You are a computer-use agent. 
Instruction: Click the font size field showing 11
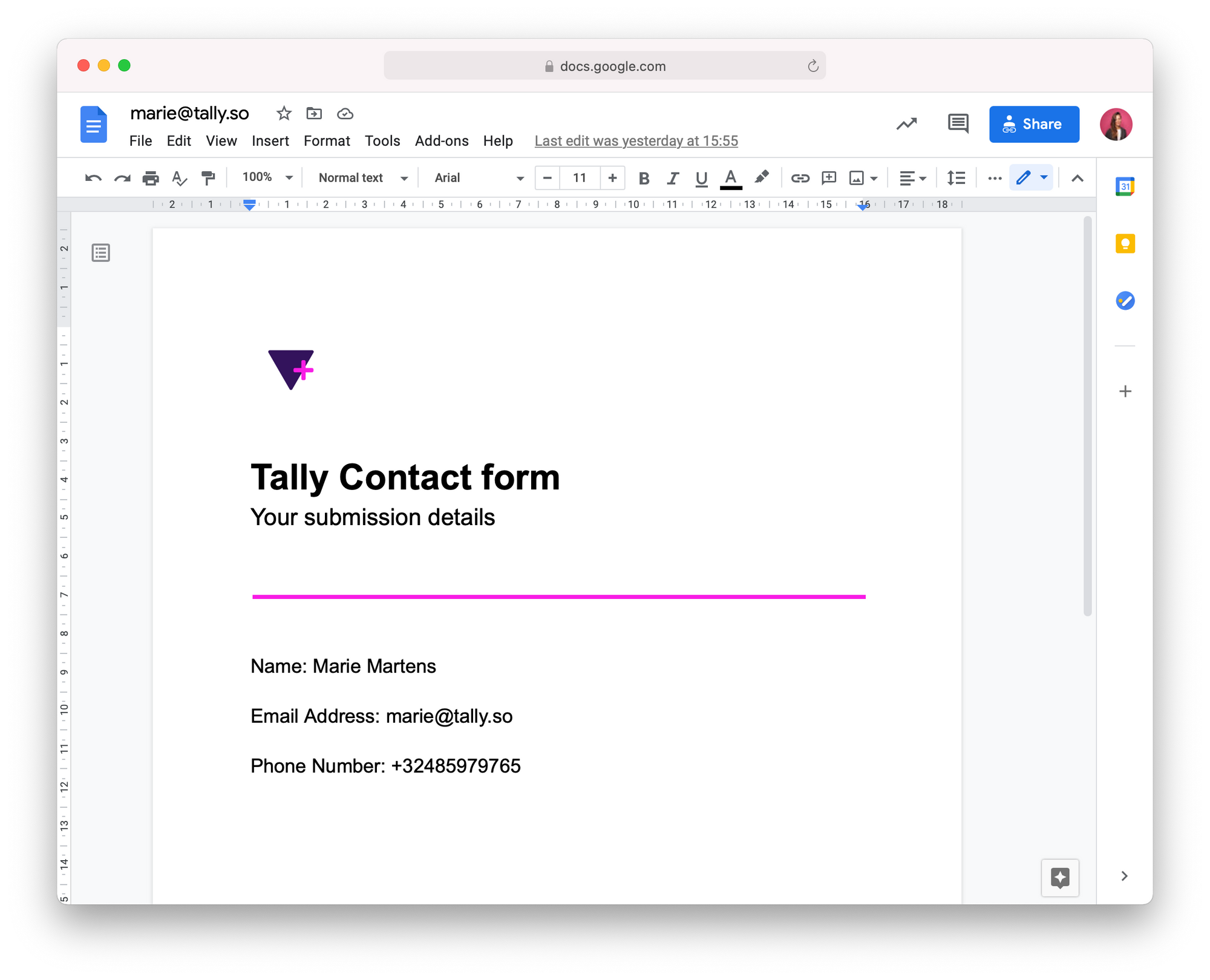pyautogui.click(x=580, y=178)
